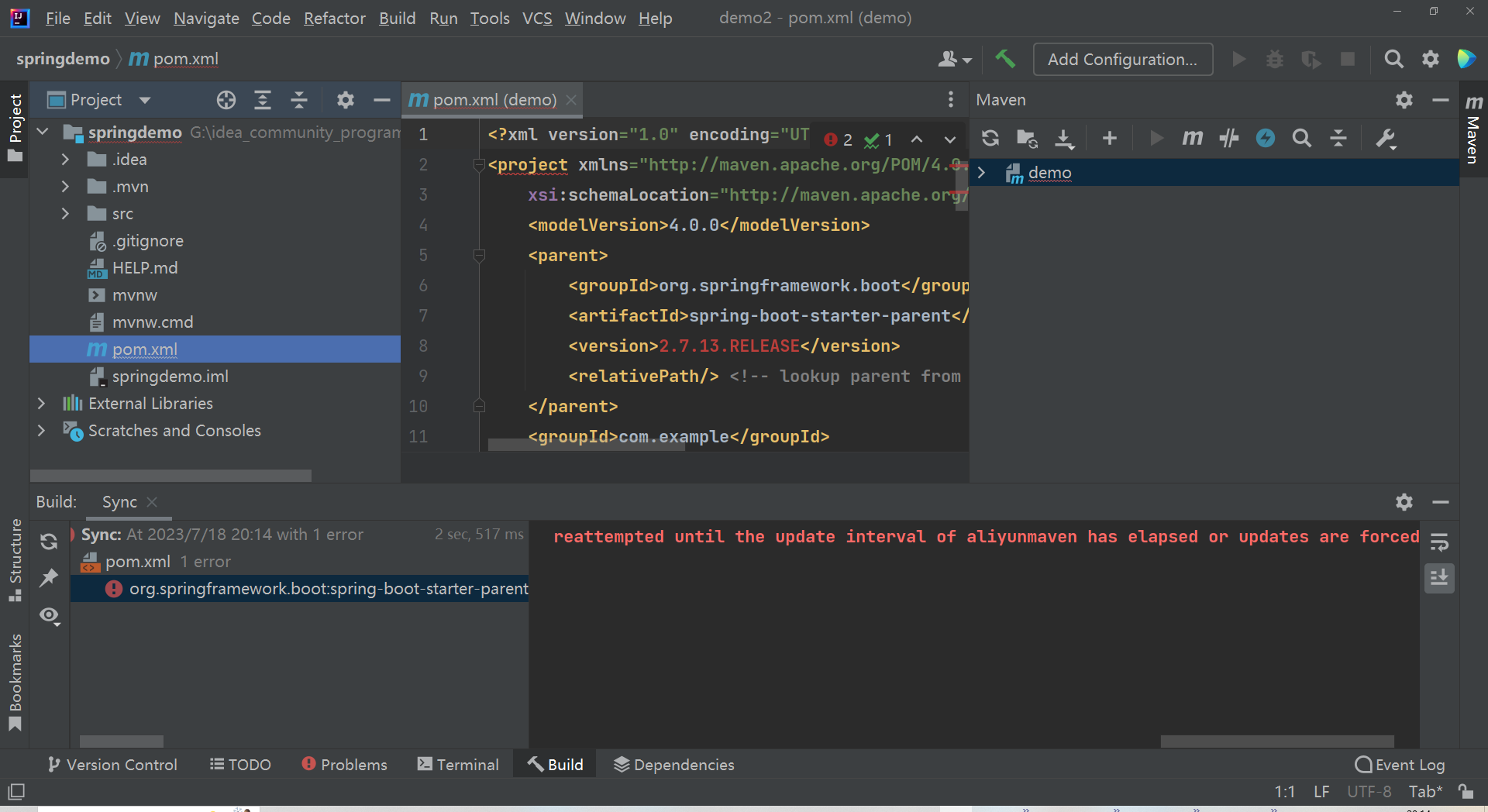Toggle tool window bars icon bottom-left

click(x=16, y=791)
